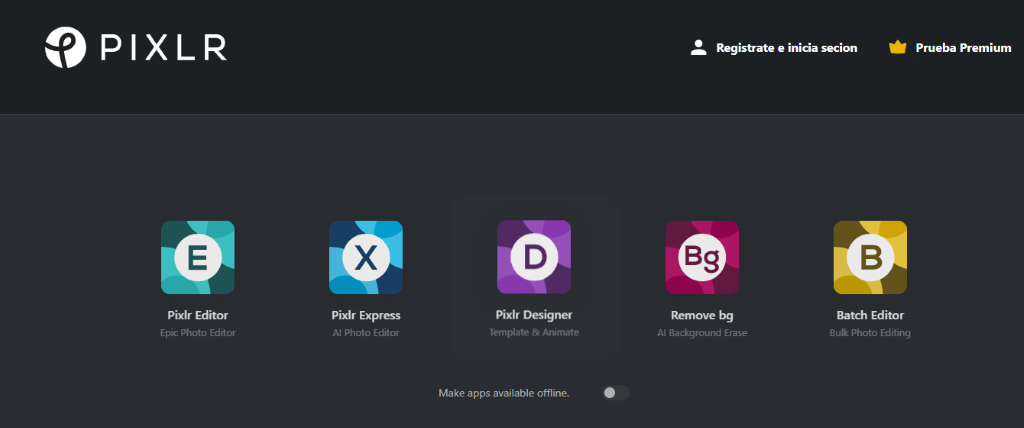Image resolution: width=1024 pixels, height=428 pixels.
Task: Click the Pixlr Editor title text
Action: [198, 316]
